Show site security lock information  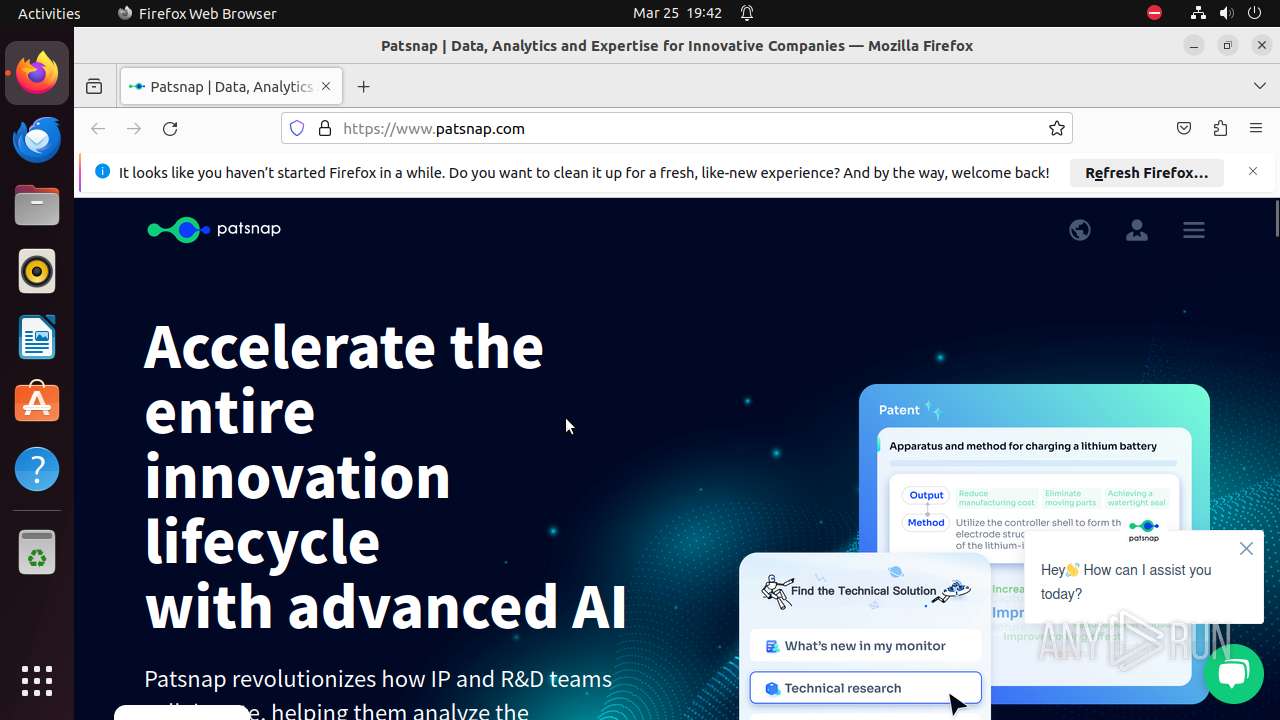(x=324, y=128)
